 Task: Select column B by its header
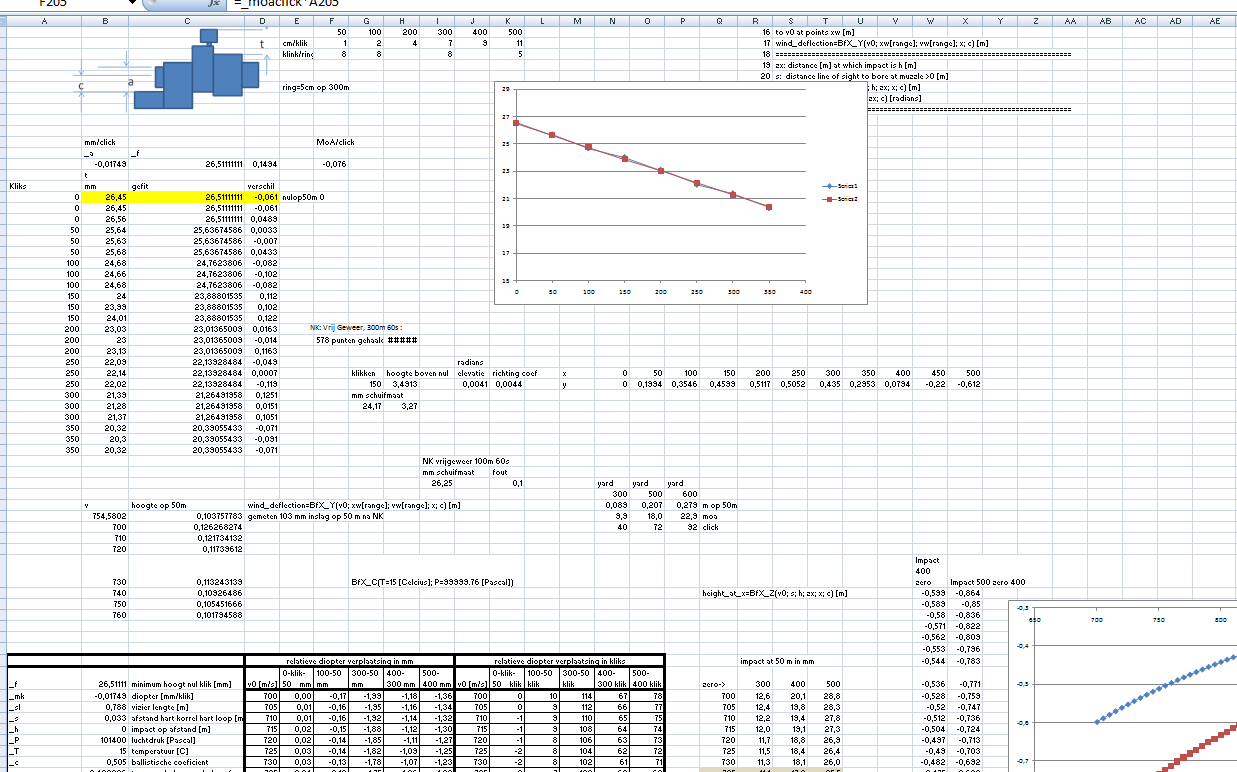105,20
